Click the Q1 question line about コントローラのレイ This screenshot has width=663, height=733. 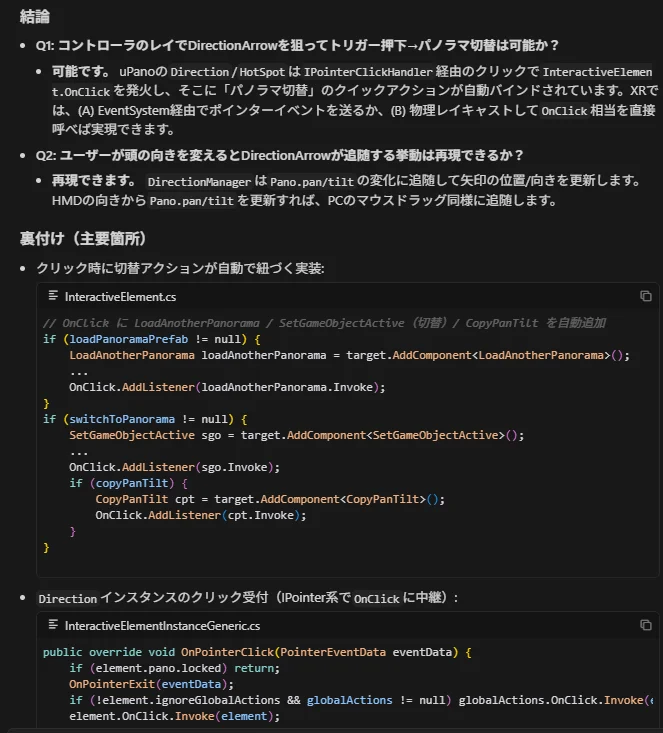pos(297,45)
